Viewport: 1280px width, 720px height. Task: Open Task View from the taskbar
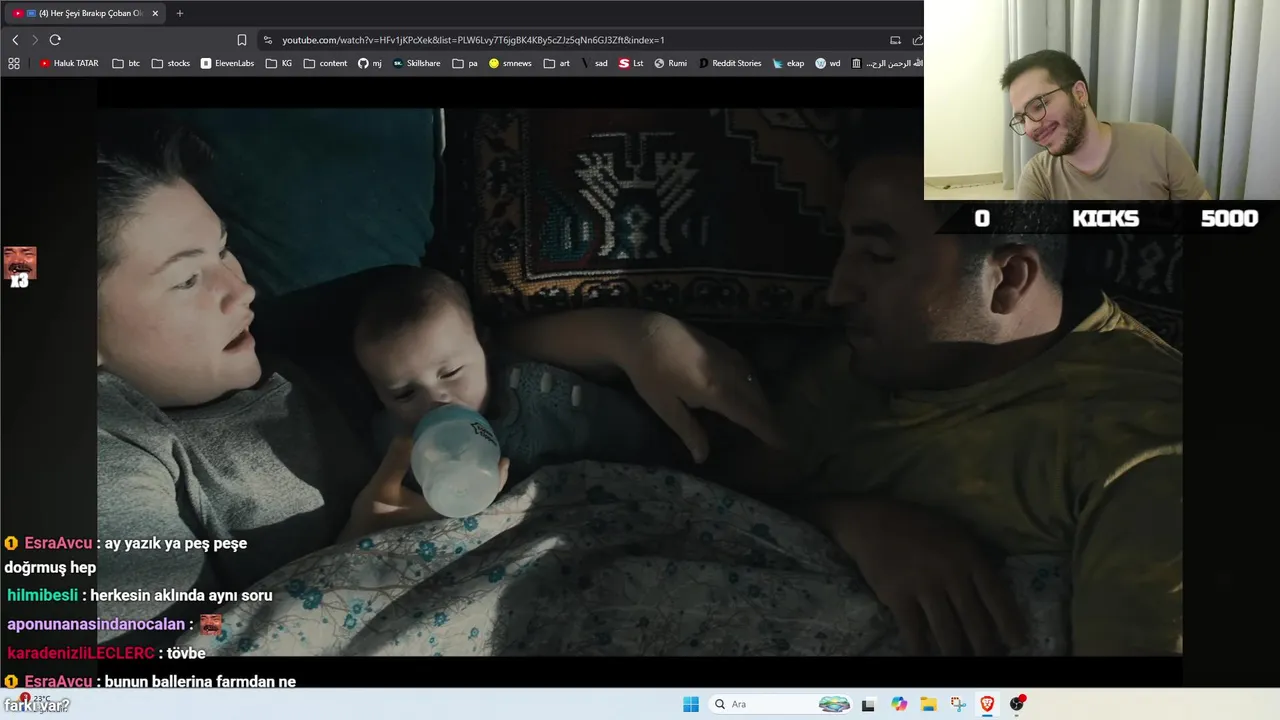tap(868, 704)
